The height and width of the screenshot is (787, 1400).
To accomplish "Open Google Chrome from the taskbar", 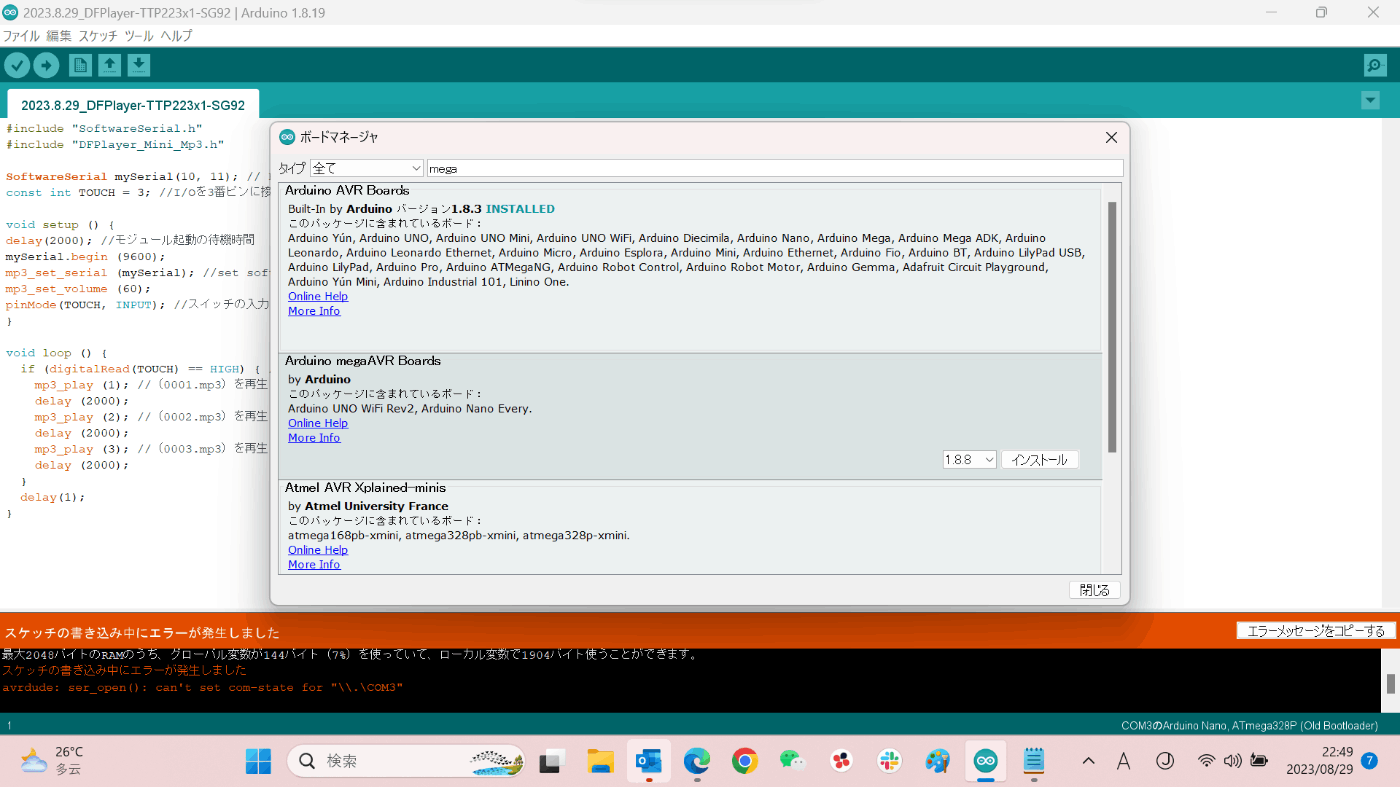I will pos(744,761).
